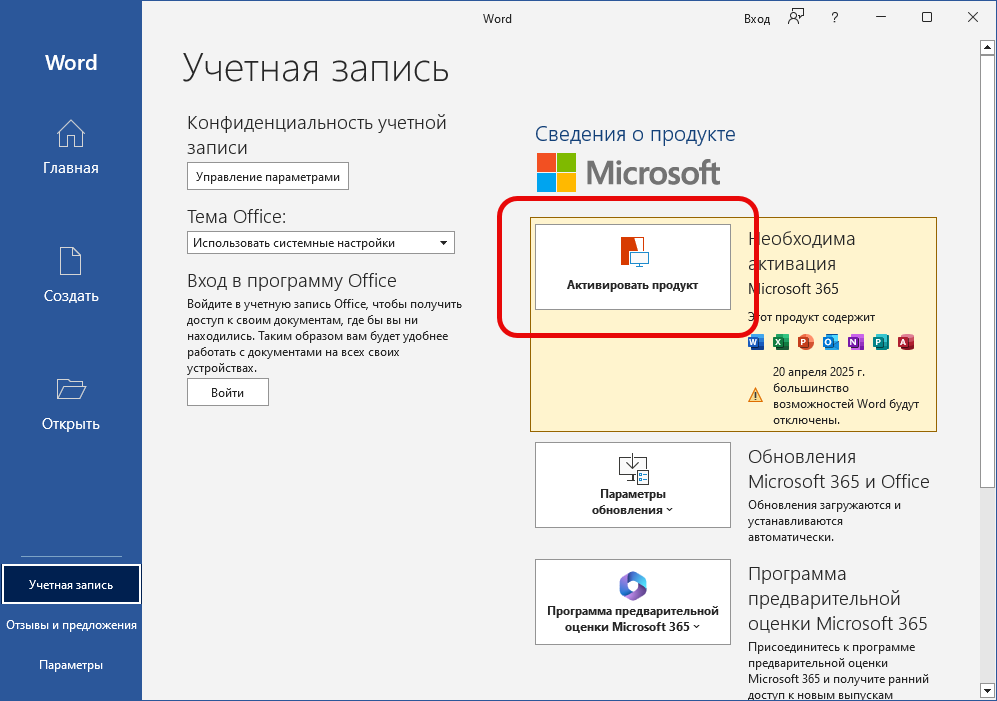Click the Outlook icon in product list
Screen dimensions: 997x701
[831, 342]
